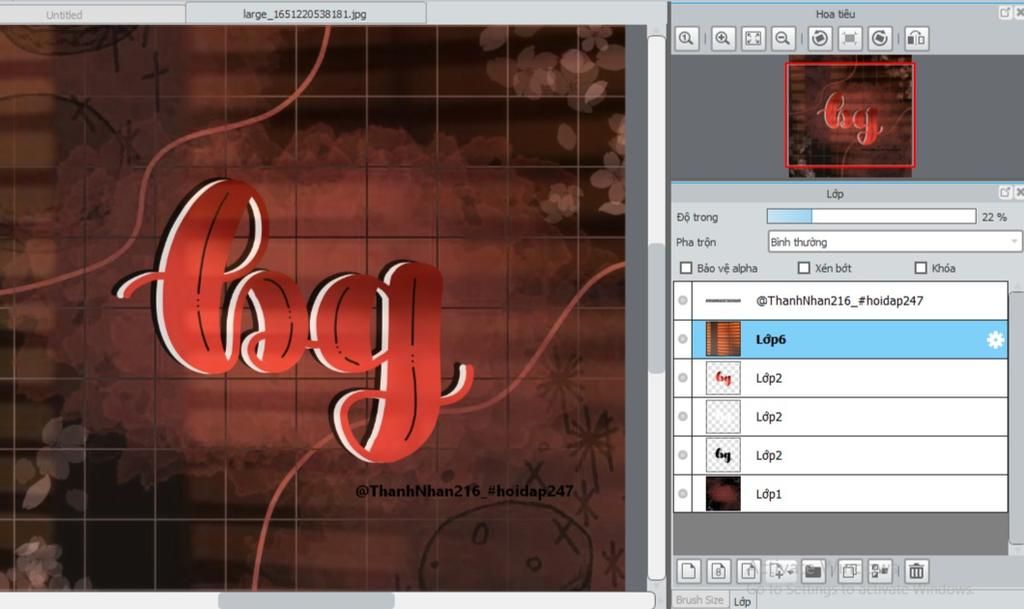This screenshot has width=1024, height=609.
Task: Open the Pha trộn blend mode dropdown
Action: [894, 242]
